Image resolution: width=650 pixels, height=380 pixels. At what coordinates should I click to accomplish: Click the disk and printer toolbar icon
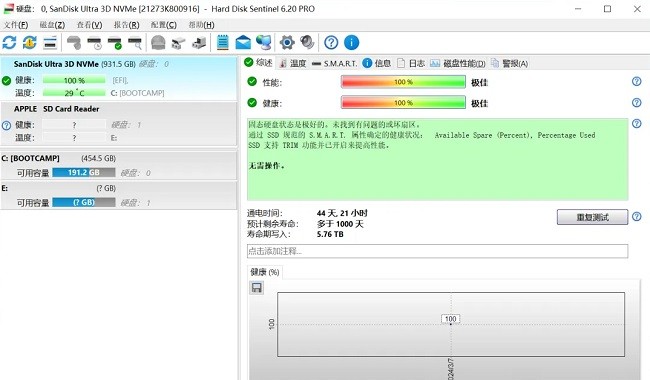point(199,43)
